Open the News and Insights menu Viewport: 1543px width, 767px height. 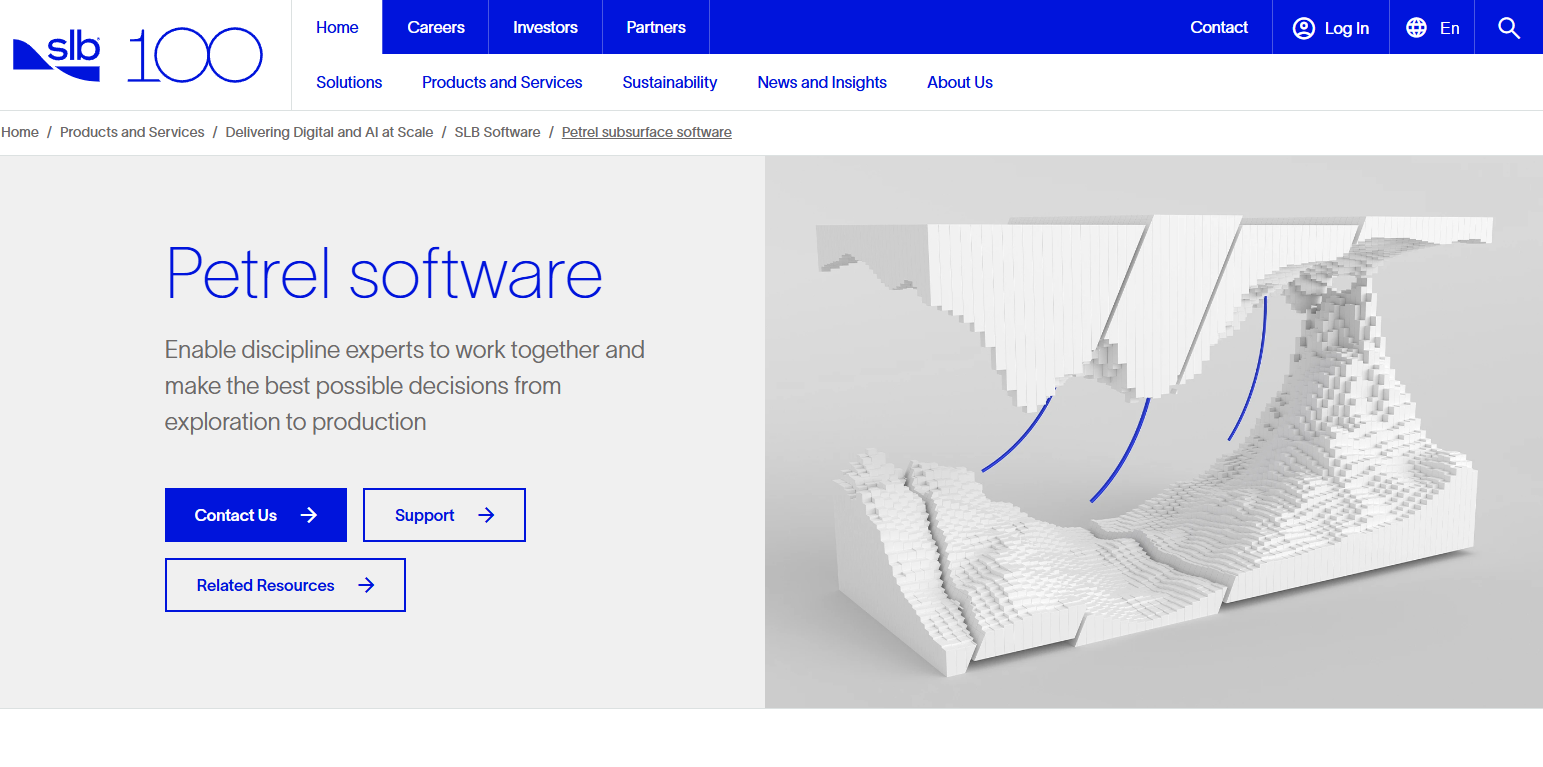(x=822, y=82)
